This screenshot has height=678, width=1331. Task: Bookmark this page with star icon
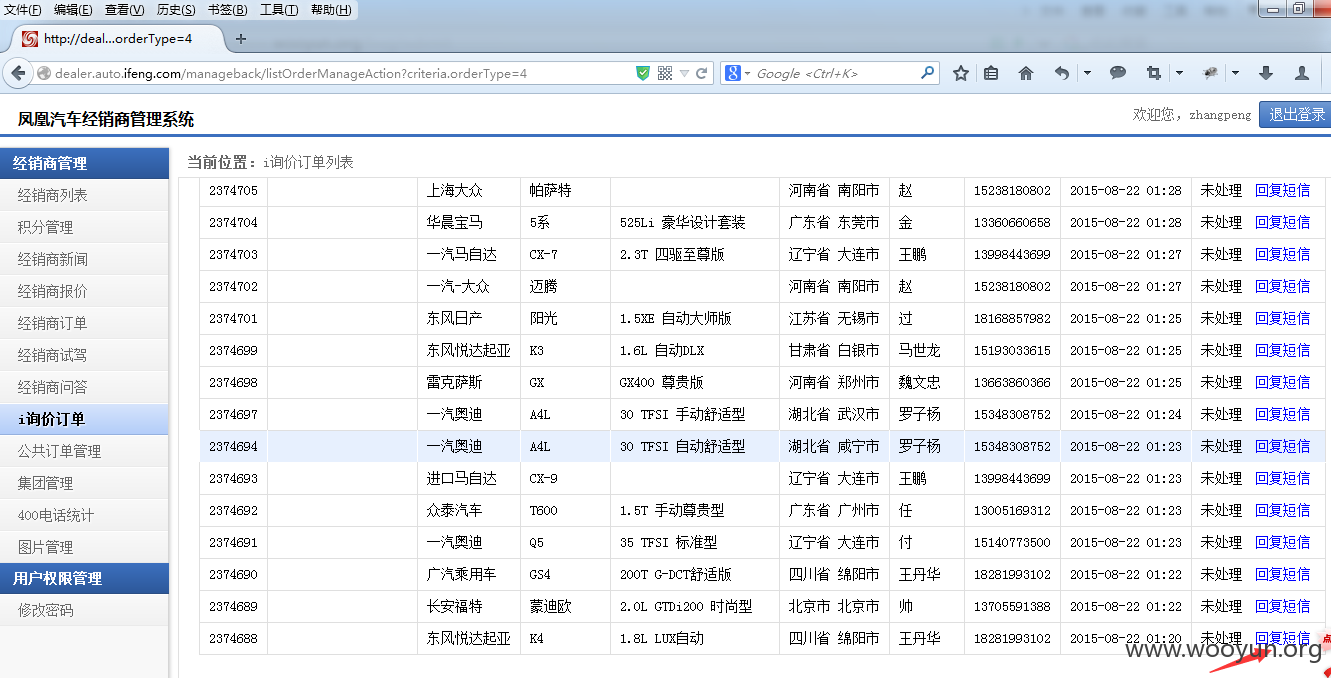click(x=961, y=73)
